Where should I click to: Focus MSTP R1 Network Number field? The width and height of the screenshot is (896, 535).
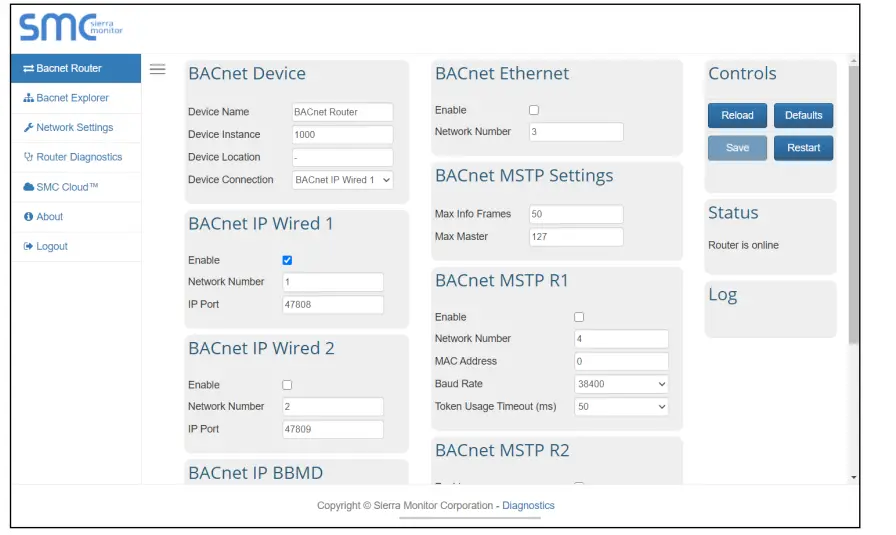click(621, 339)
